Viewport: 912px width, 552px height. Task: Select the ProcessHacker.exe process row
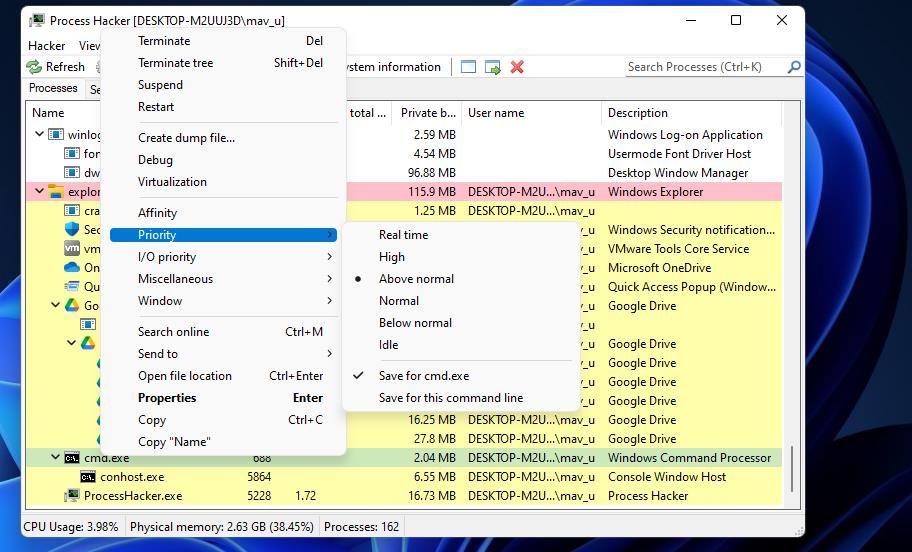[404, 496]
